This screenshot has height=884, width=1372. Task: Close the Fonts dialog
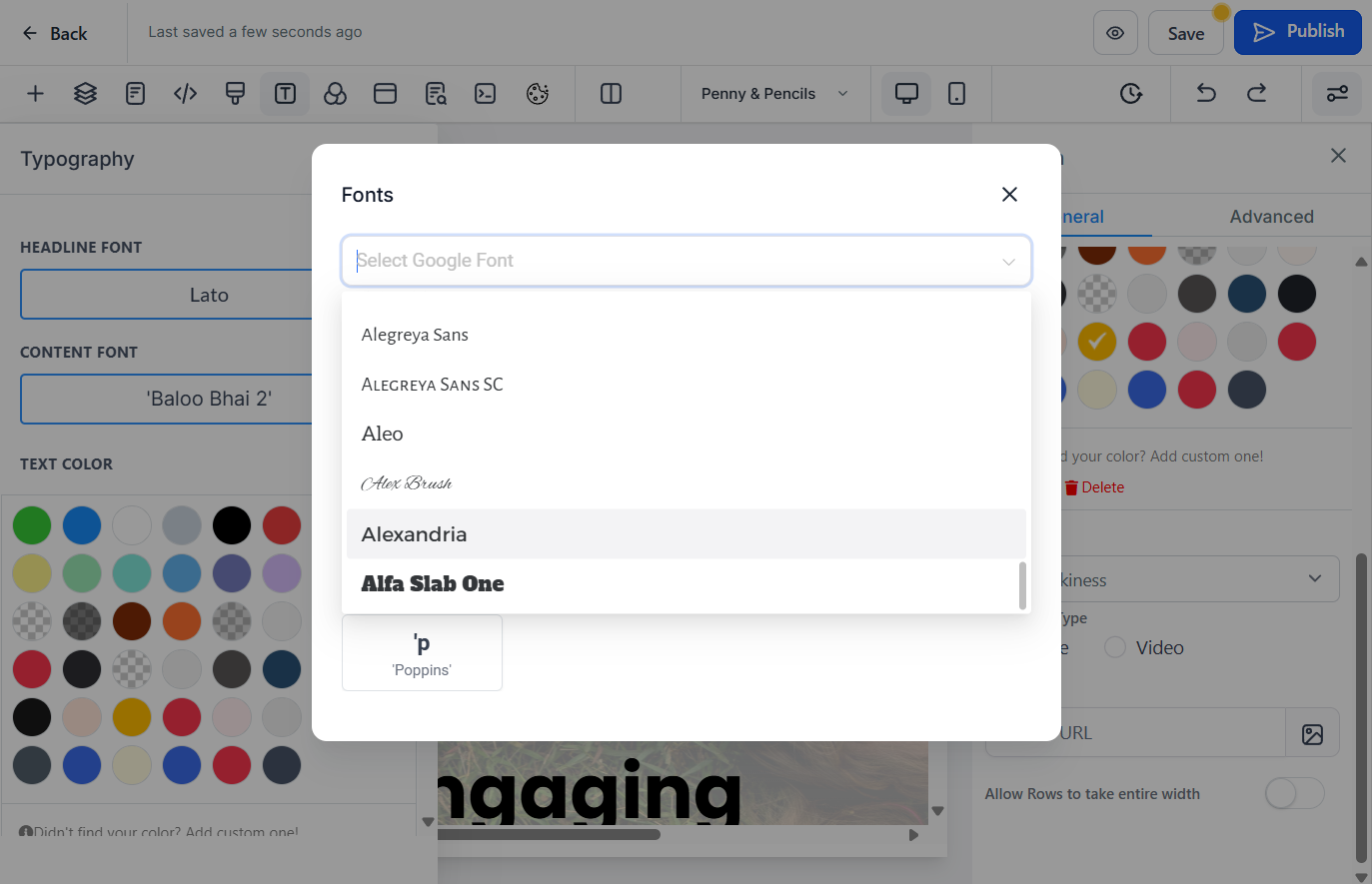pos(1009,194)
